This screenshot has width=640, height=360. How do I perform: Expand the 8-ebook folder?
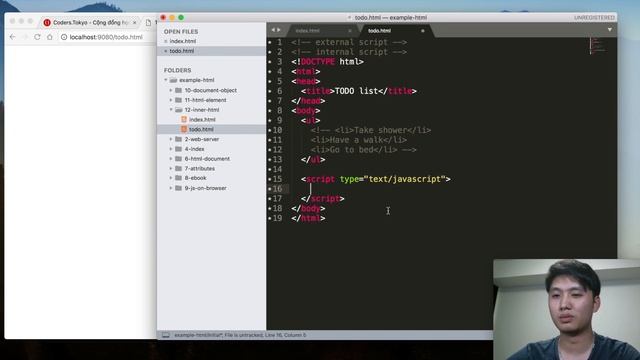[171, 178]
